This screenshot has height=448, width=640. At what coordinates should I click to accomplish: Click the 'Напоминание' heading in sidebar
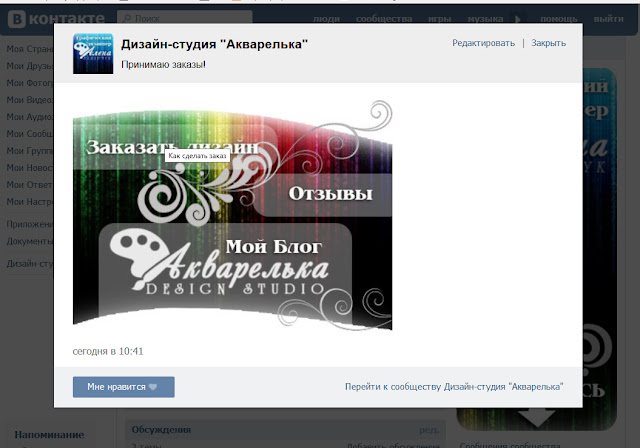(x=49, y=435)
